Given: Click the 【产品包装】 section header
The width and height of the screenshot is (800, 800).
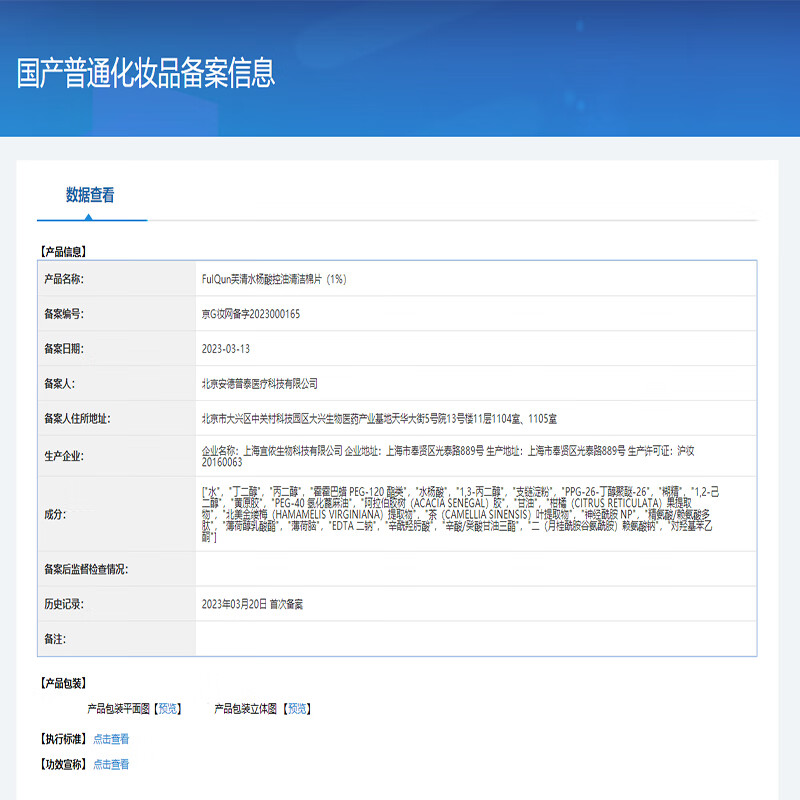Looking at the screenshot, I should [62, 684].
